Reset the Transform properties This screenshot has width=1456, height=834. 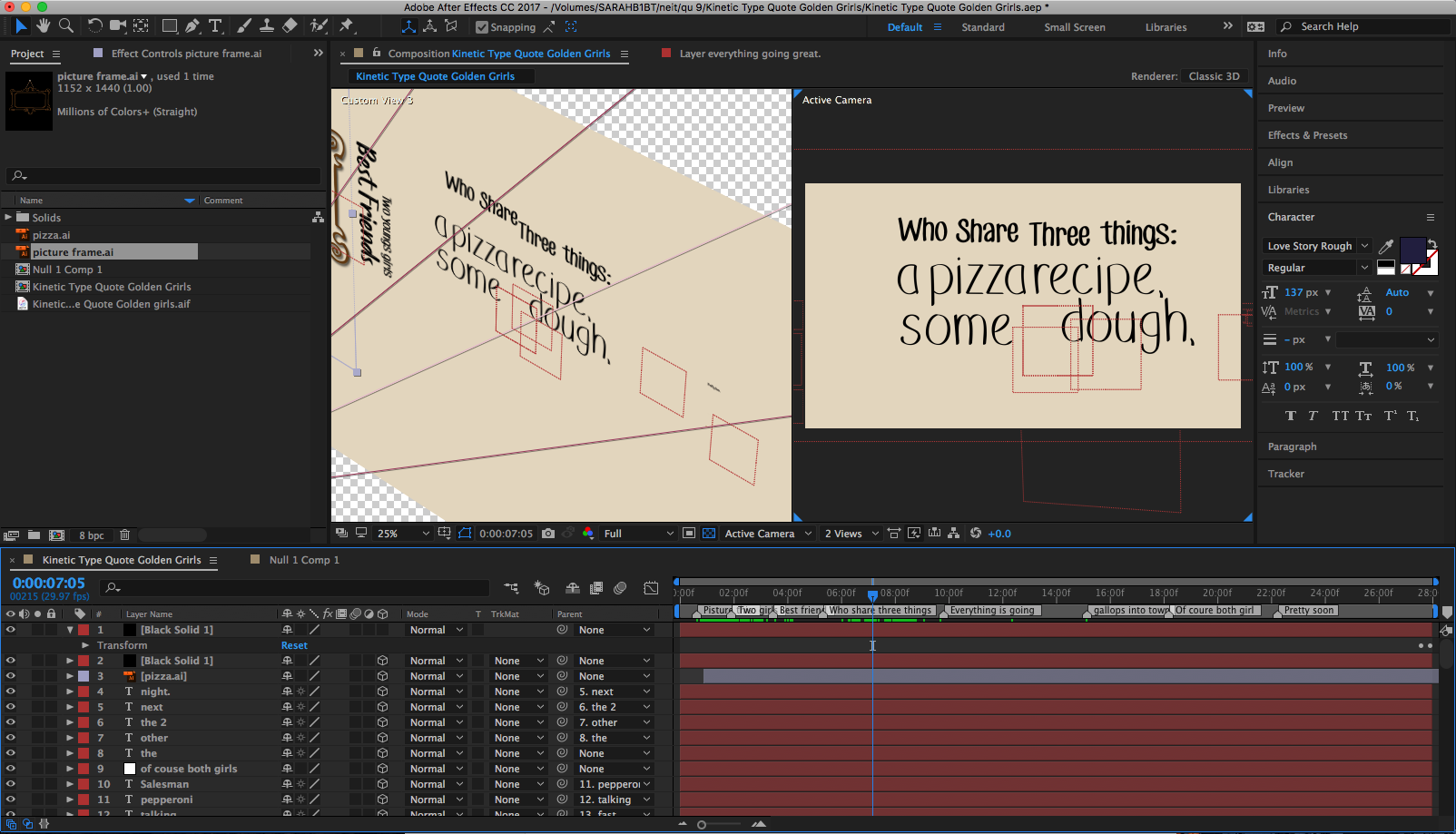[294, 645]
